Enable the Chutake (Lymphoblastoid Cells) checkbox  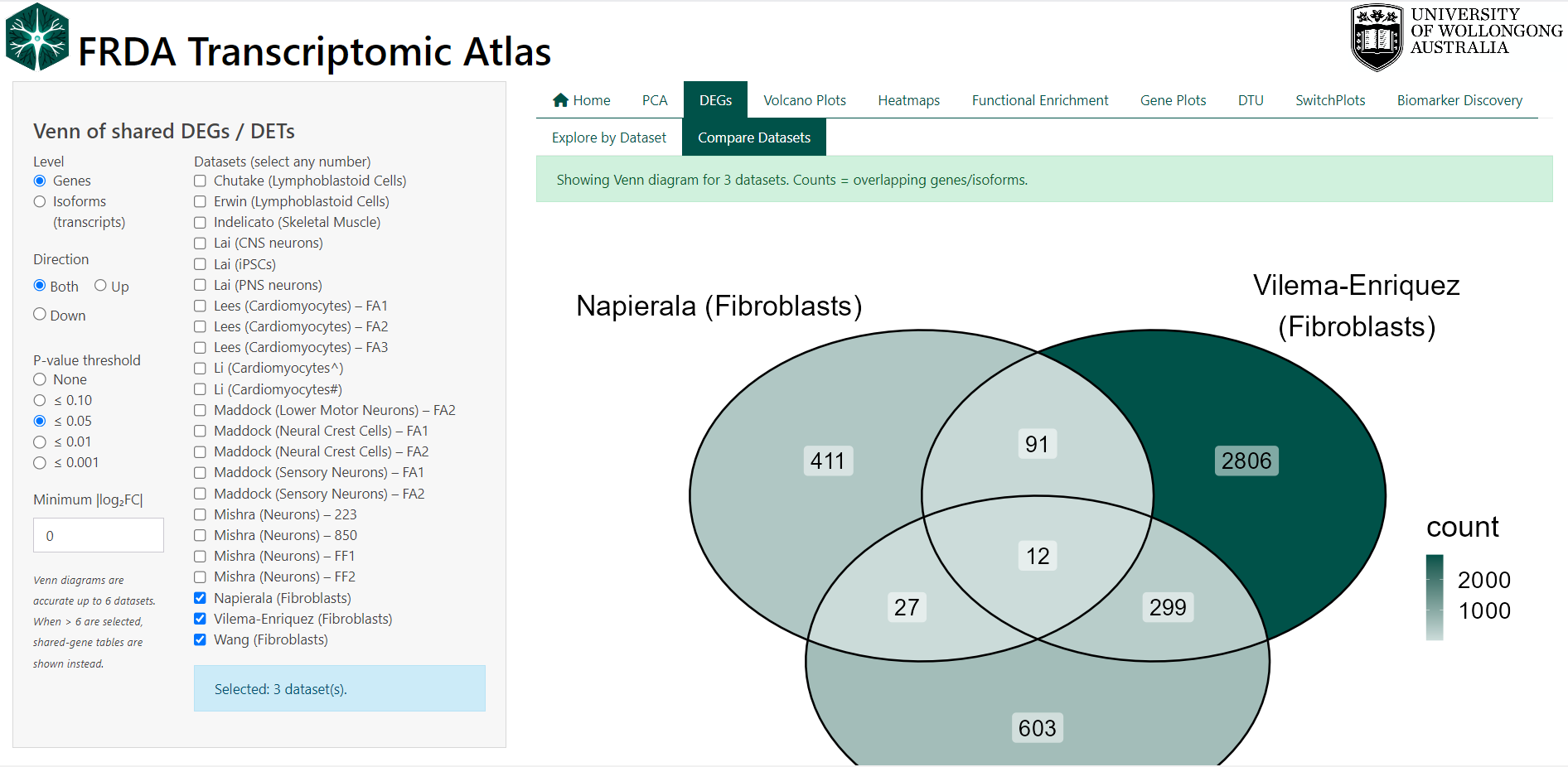point(200,181)
